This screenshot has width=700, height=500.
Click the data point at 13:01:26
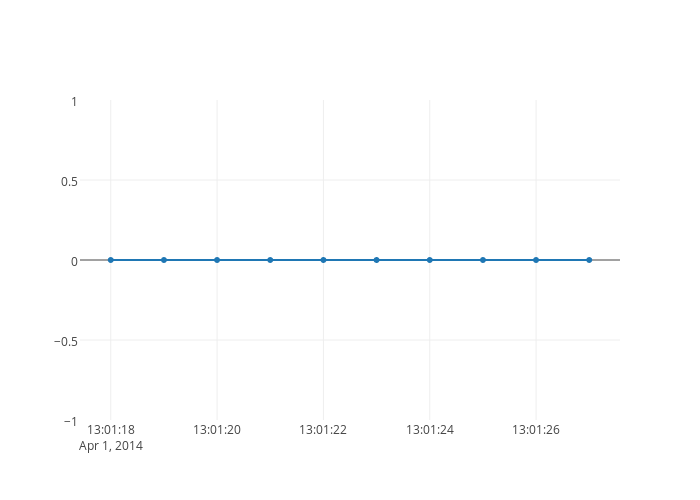pos(536,260)
